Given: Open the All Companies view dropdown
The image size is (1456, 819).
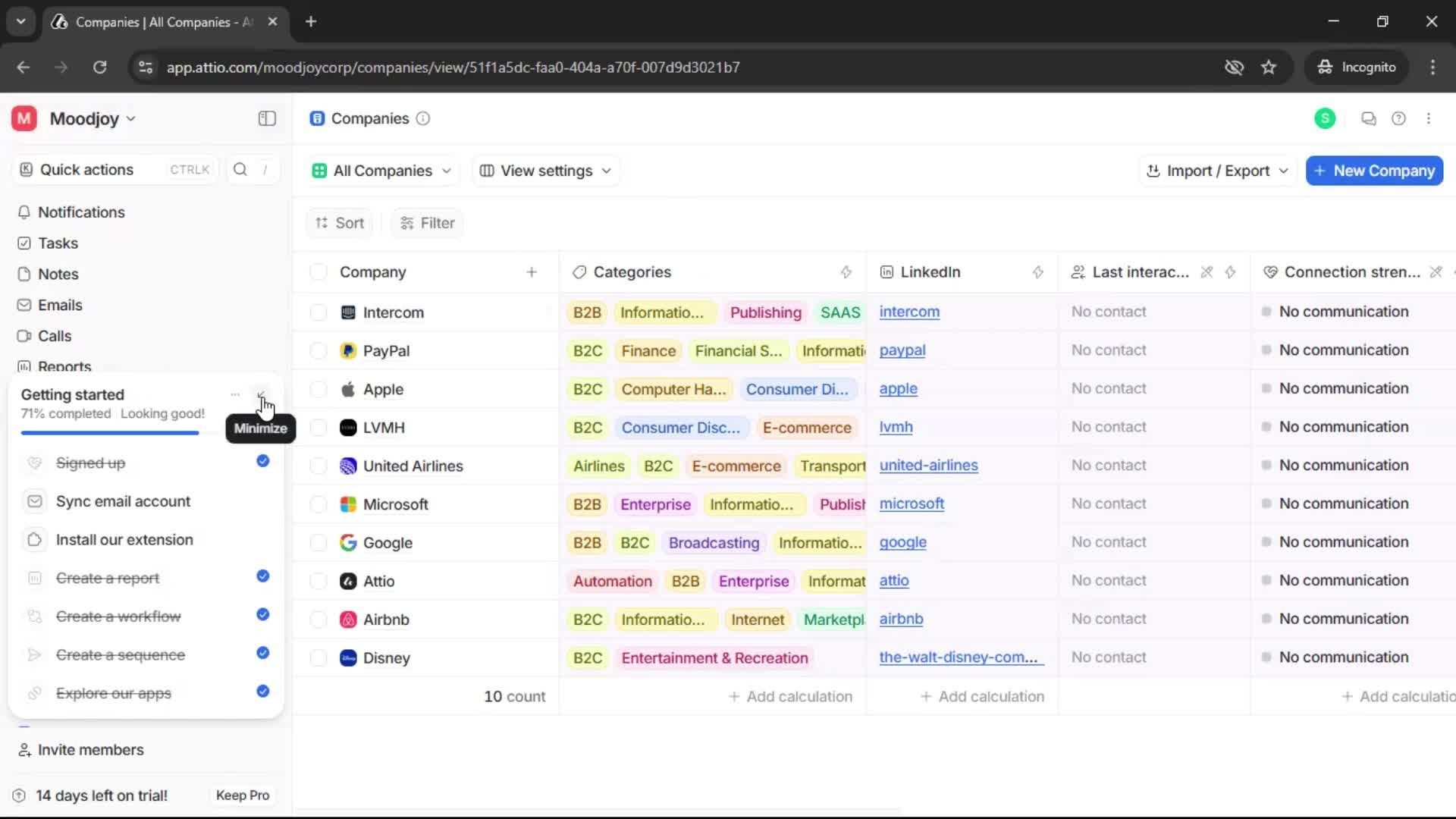Looking at the screenshot, I should coord(381,171).
